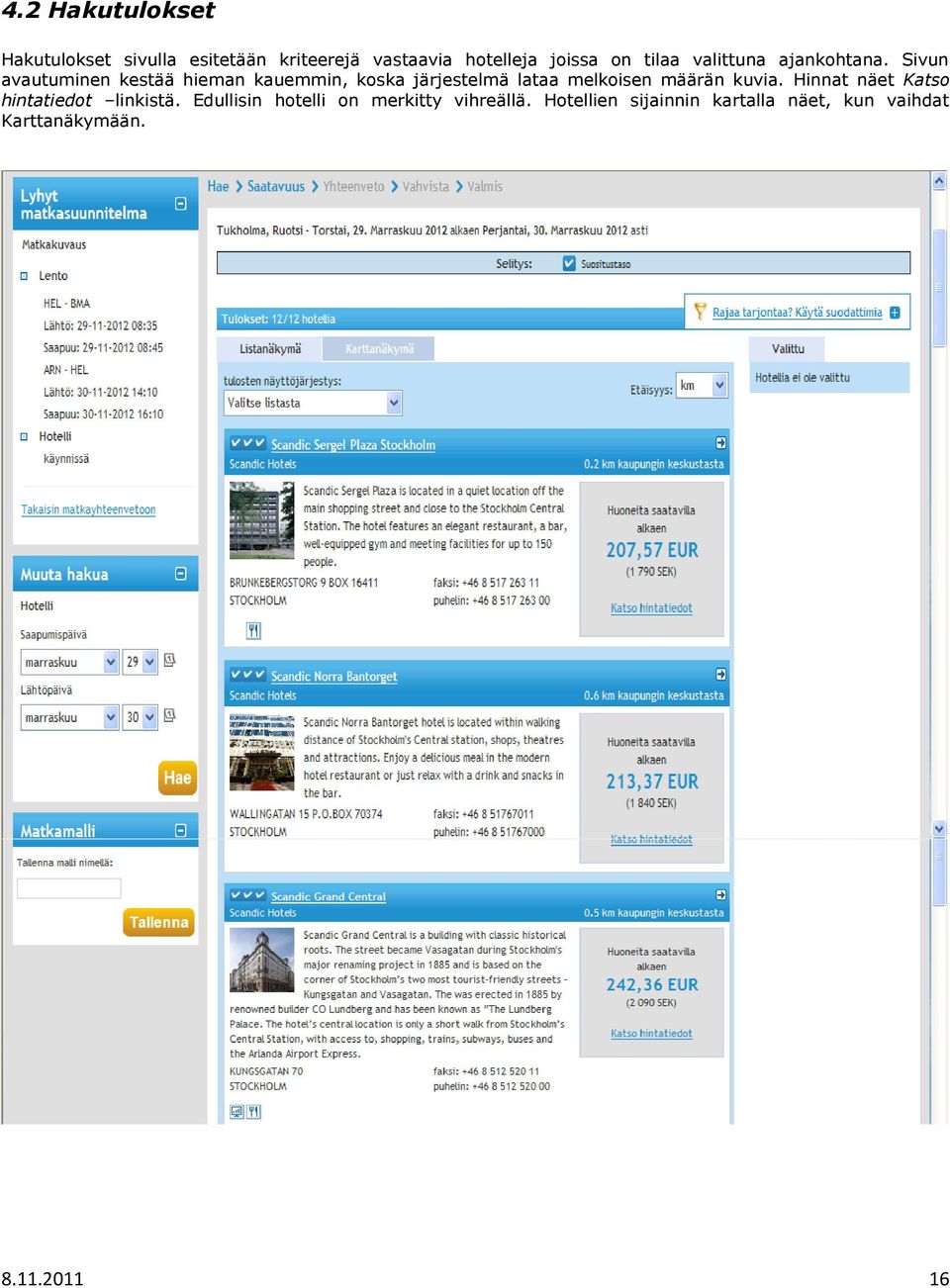Viewport: 950px width, 1288px height.
Task: Collapse the Muuta hakua panel
Action: pyautogui.click(x=181, y=574)
